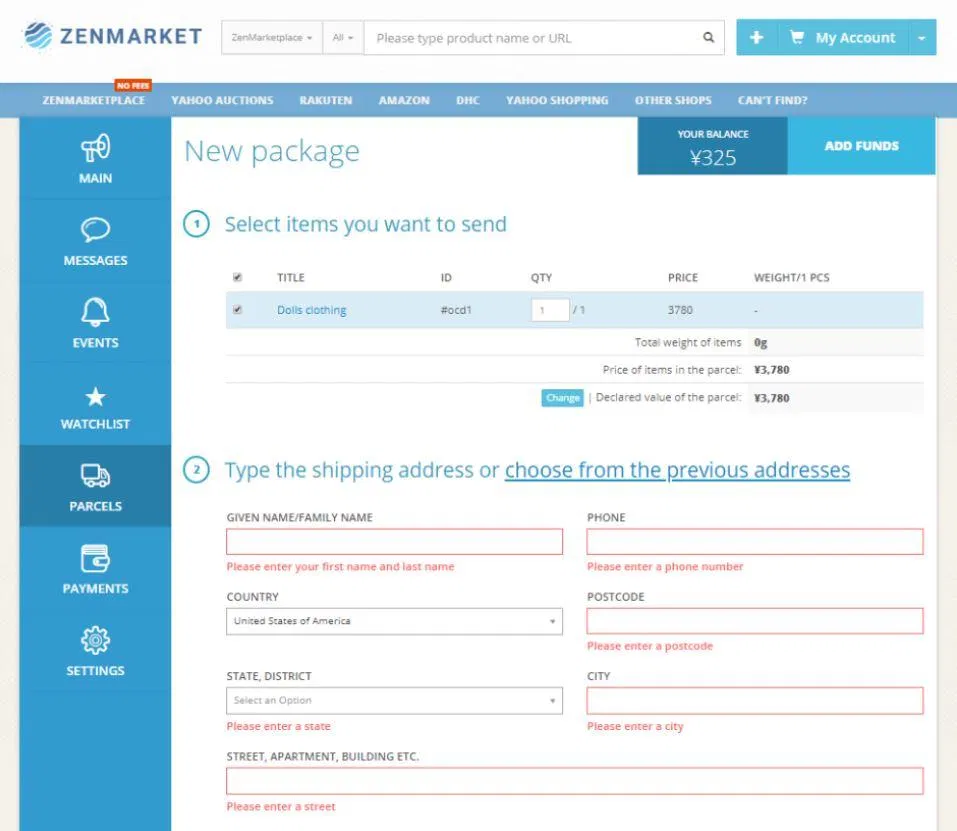The width and height of the screenshot is (957, 831).
Task: Open the Country dropdown
Action: [393, 621]
